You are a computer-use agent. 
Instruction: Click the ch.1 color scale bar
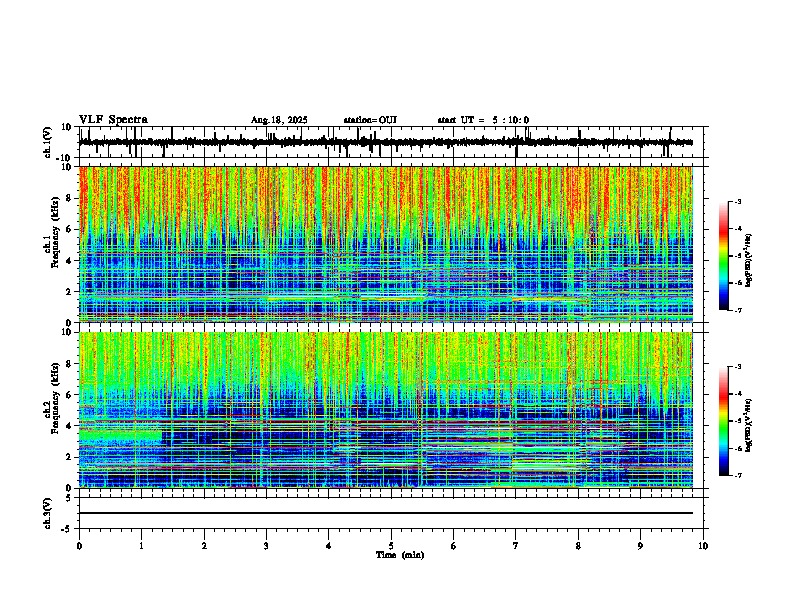click(x=724, y=256)
